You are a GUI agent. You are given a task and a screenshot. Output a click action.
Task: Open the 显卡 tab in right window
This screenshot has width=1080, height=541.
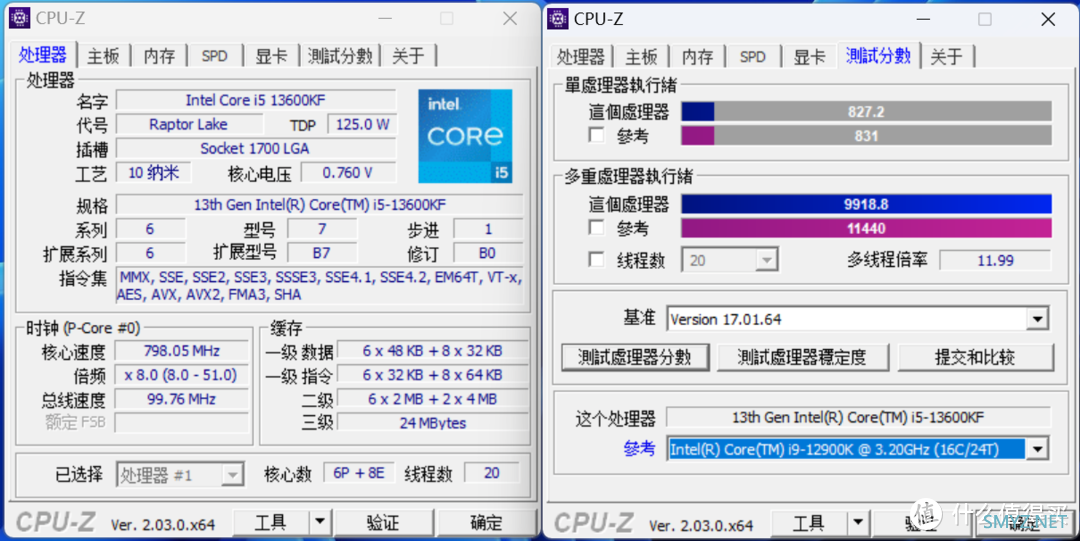[809, 57]
